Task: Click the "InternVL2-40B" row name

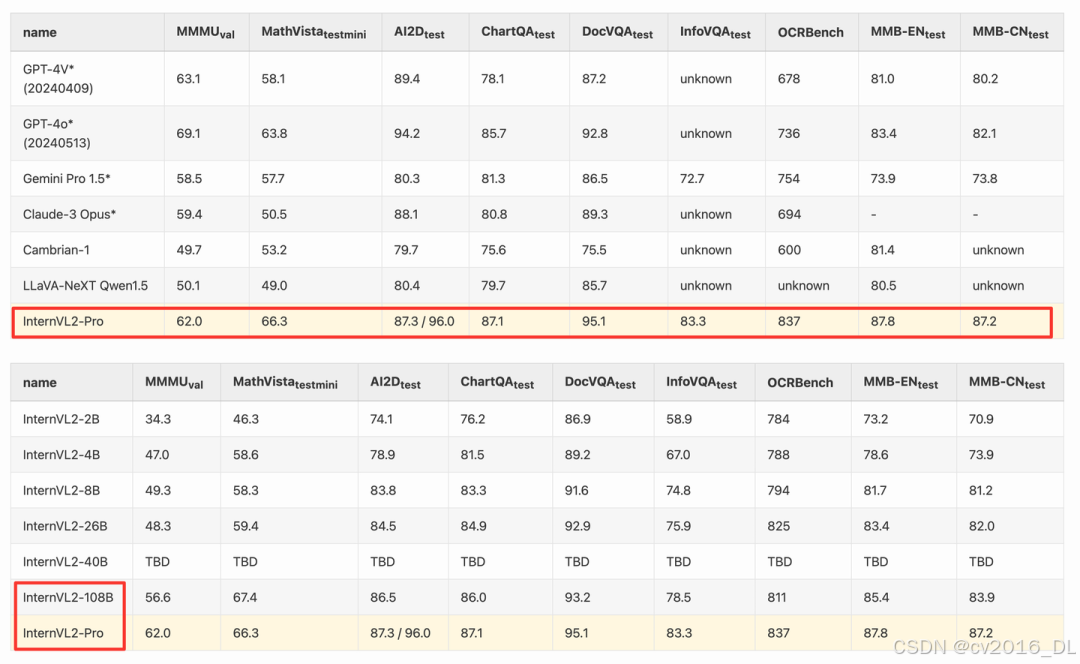Action: [65, 562]
